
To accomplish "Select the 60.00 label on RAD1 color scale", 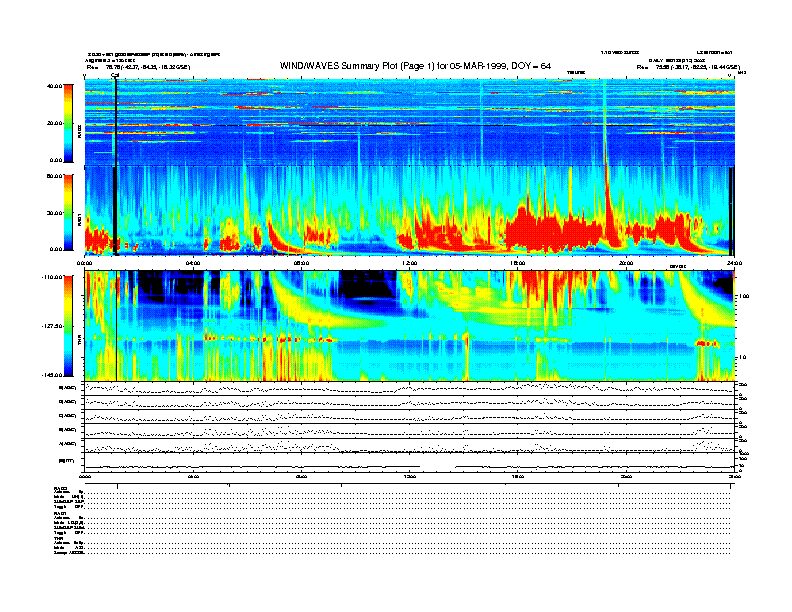I will [x=54, y=176].
